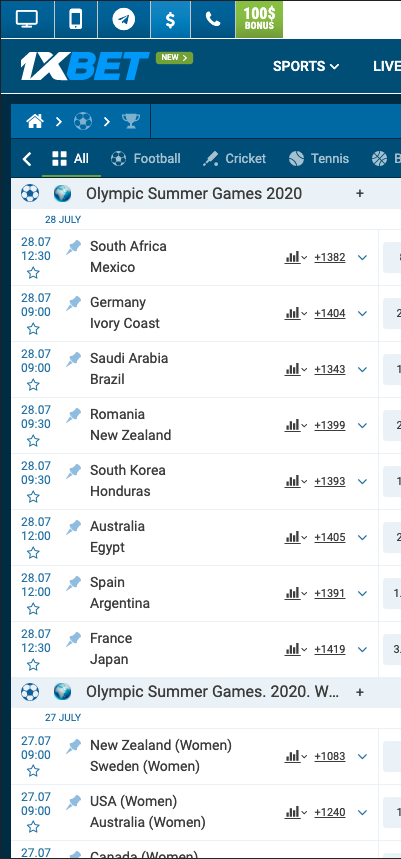Open statistics icon for Germany vs Ivory Coast

pos(295,313)
